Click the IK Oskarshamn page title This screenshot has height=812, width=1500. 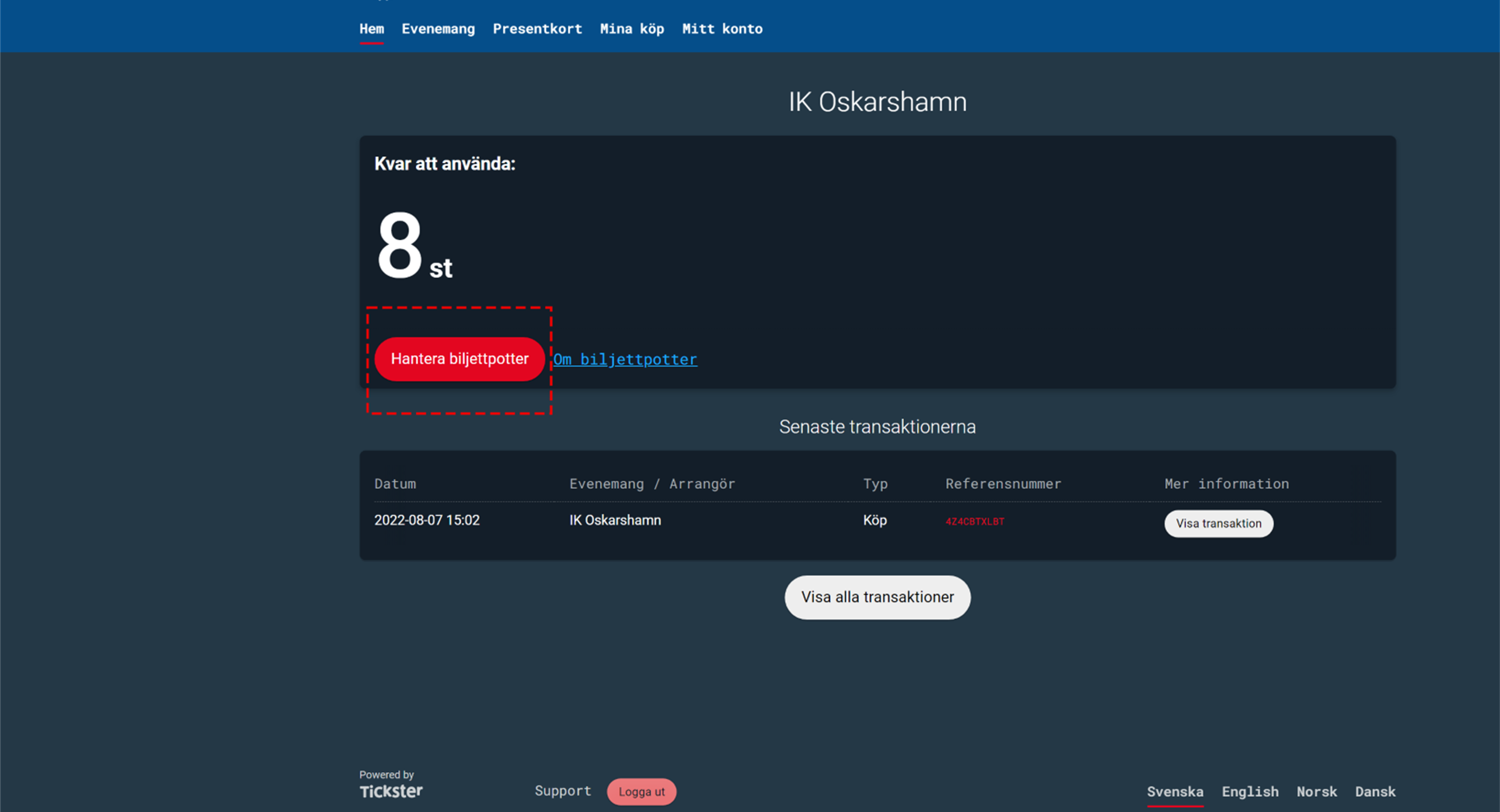pyautogui.click(x=877, y=103)
